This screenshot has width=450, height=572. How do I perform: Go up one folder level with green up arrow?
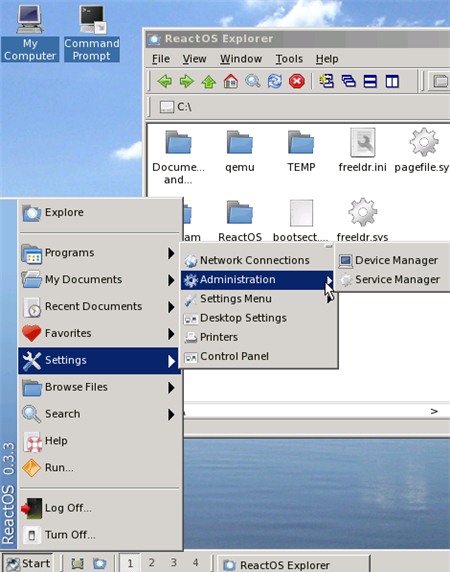[x=209, y=81]
